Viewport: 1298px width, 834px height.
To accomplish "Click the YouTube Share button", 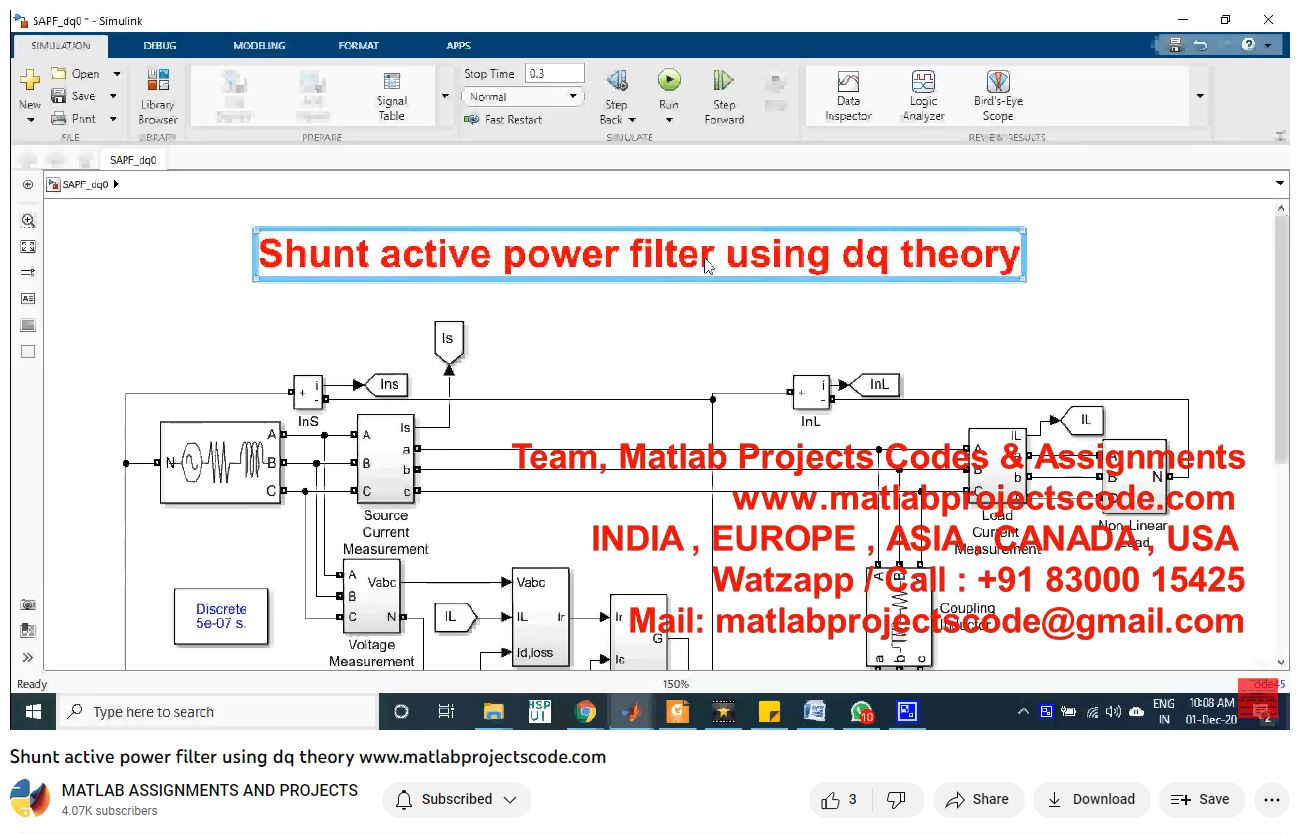I will click(979, 800).
